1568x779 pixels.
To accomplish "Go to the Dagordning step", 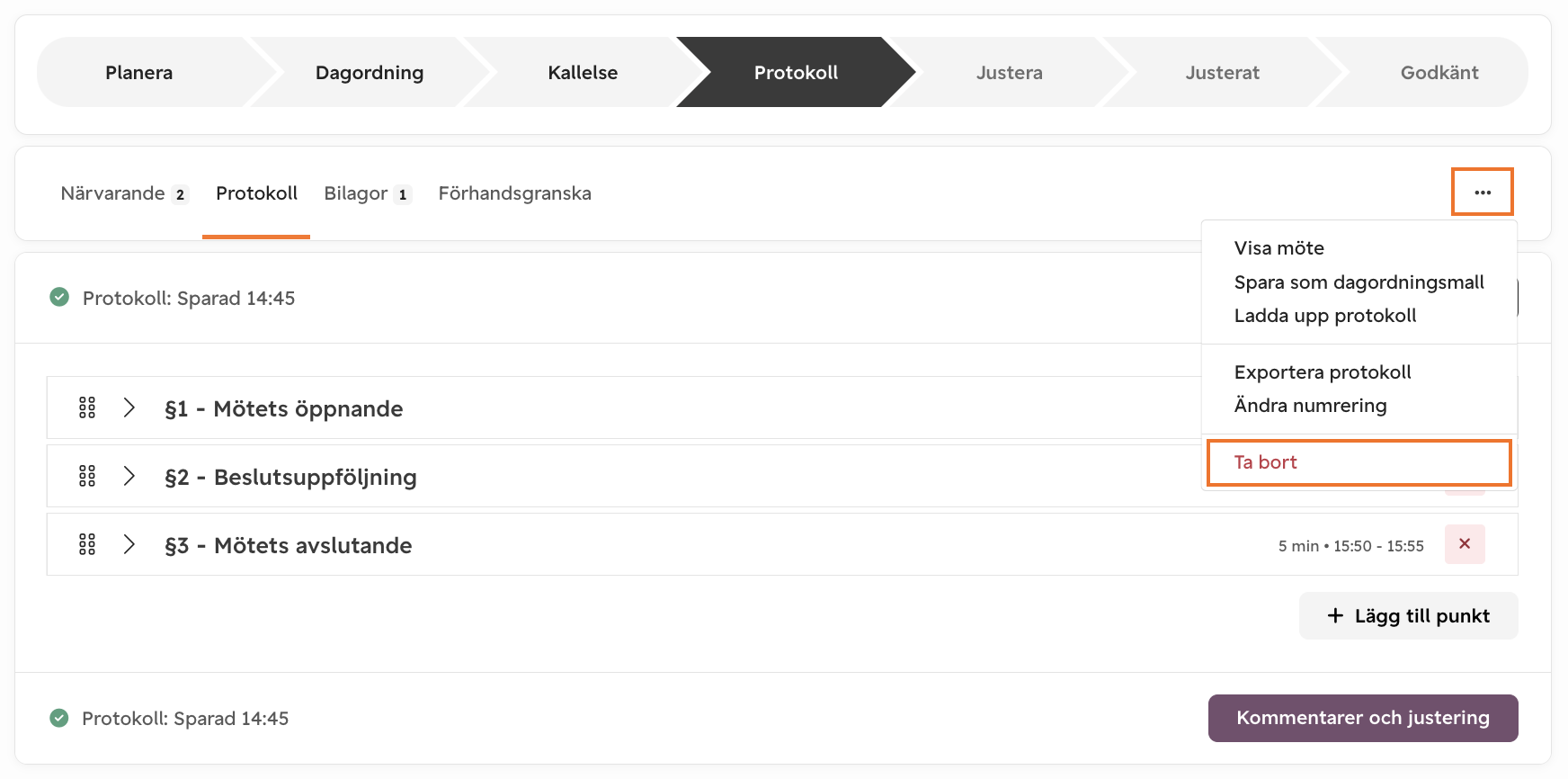I will pyautogui.click(x=370, y=73).
